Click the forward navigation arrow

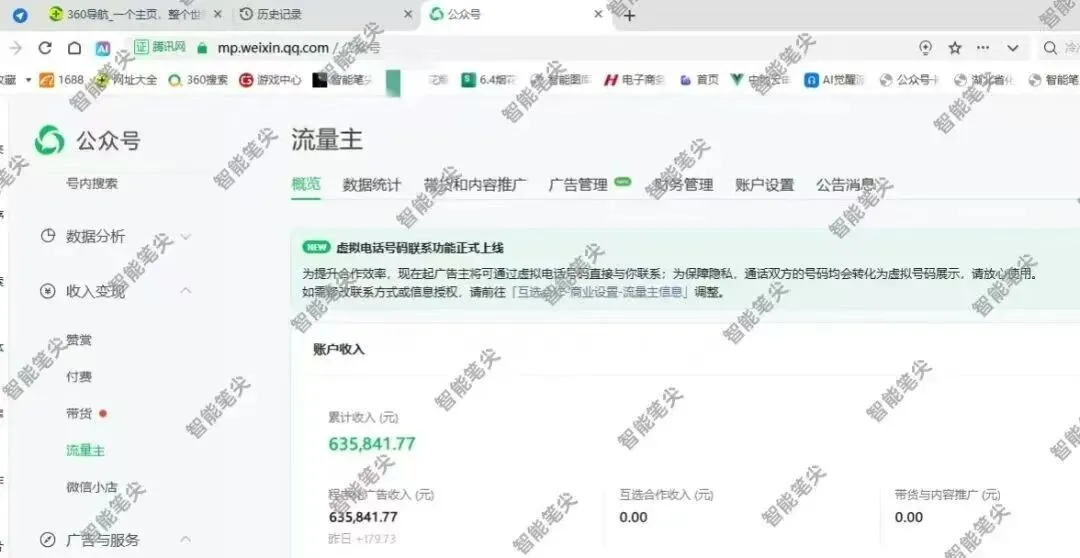15,48
